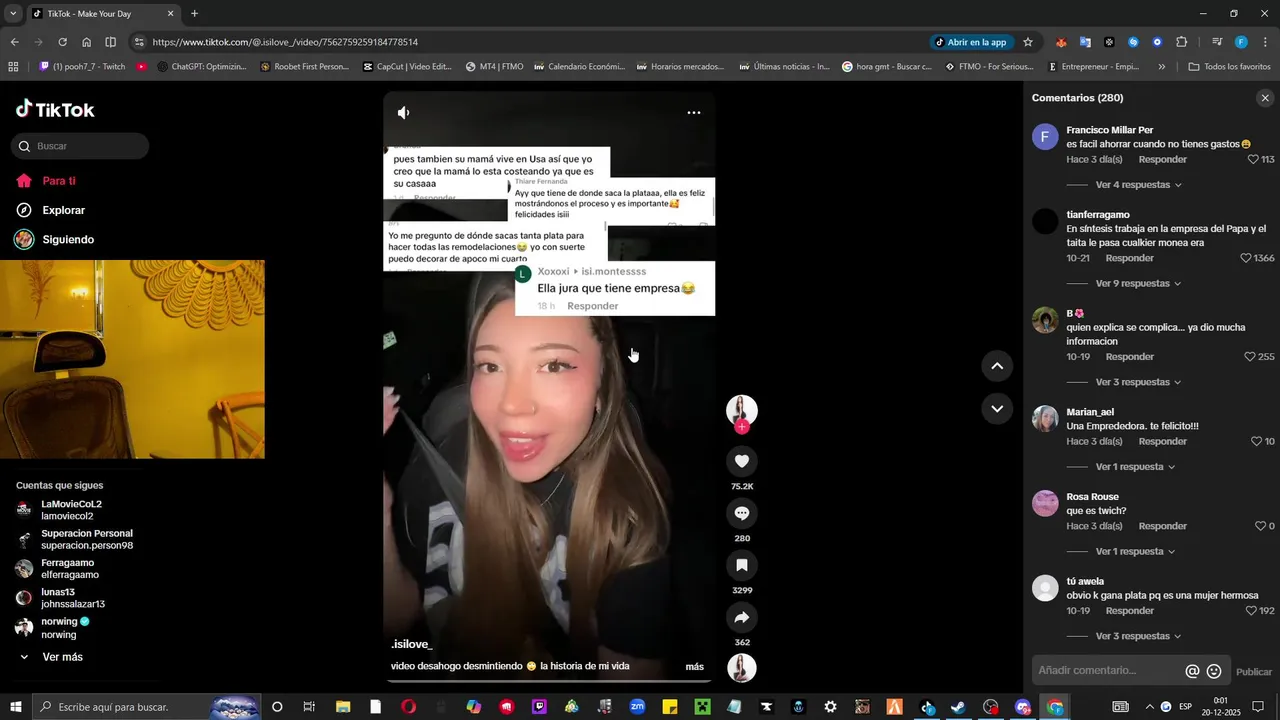Reply to Francisco Millar Per's comment
Viewport: 1280px width, 720px height.
pos(1163,160)
